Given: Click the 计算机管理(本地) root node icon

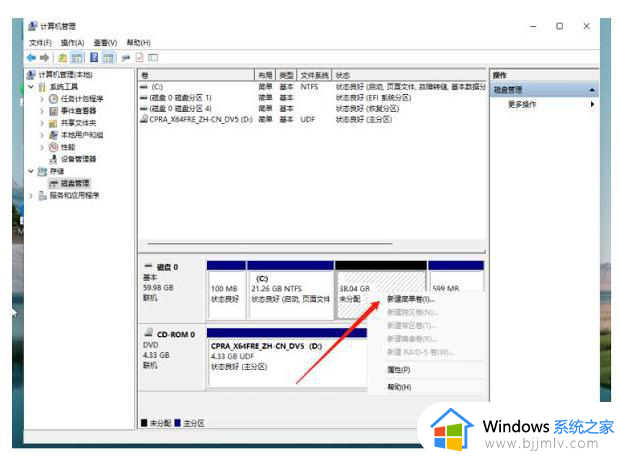Looking at the screenshot, I should click(x=31, y=75).
